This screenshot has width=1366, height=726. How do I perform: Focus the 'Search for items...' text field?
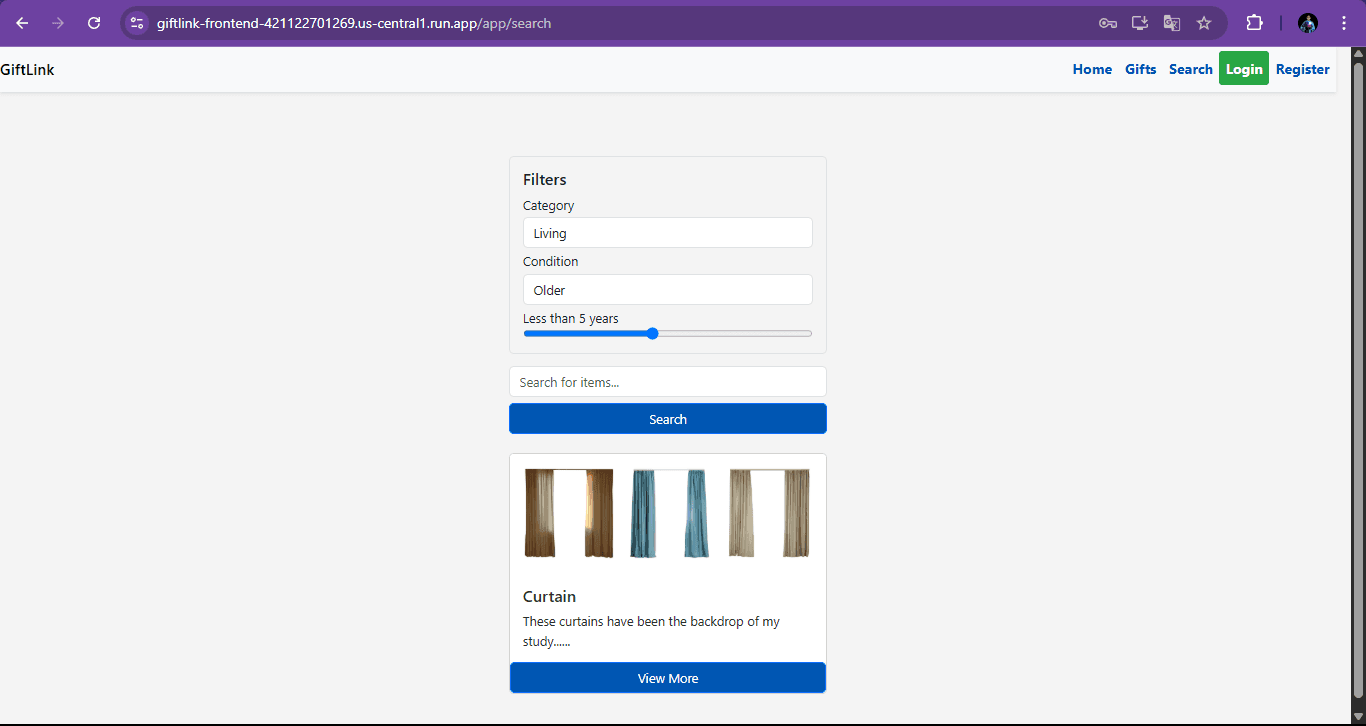(667, 382)
